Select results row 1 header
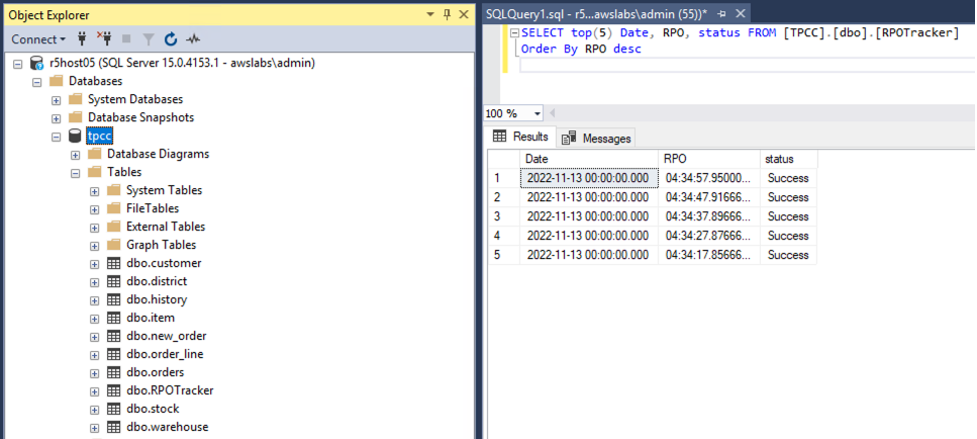The width and height of the screenshot is (977, 439). click(x=503, y=178)
